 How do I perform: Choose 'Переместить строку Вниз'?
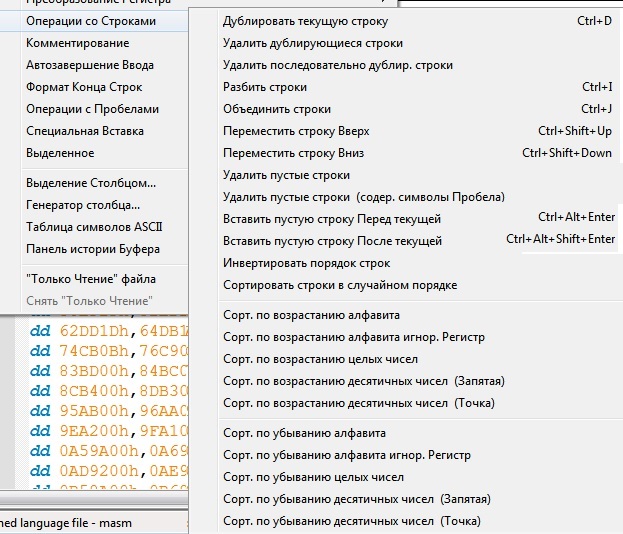[293, 153]
